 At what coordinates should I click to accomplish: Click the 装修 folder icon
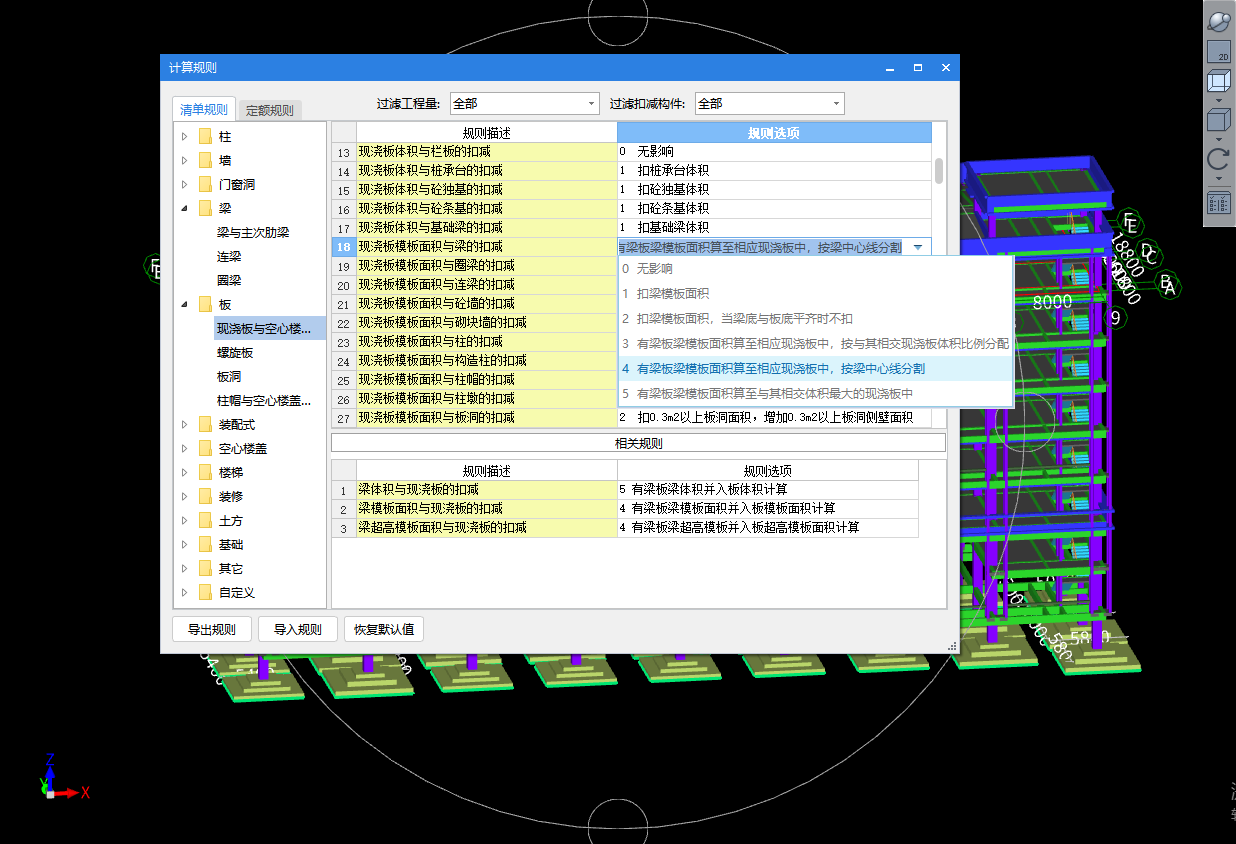(205, 496)
